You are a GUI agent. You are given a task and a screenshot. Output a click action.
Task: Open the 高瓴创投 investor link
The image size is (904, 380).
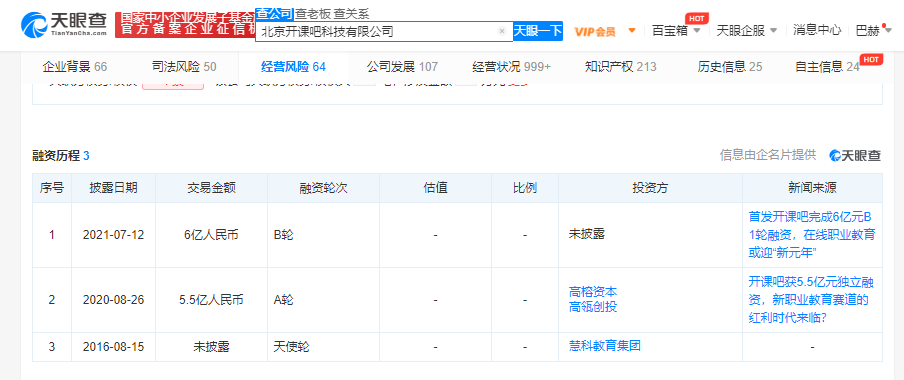[593, 307]
